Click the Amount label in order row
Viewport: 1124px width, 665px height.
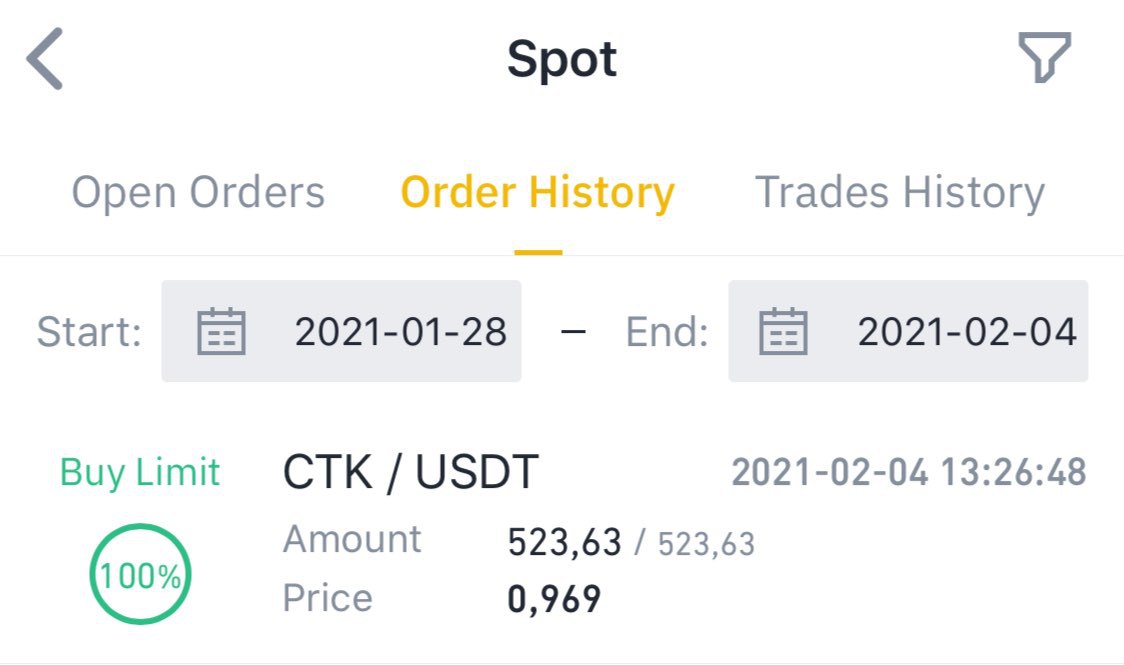click(x=352, y=540)
